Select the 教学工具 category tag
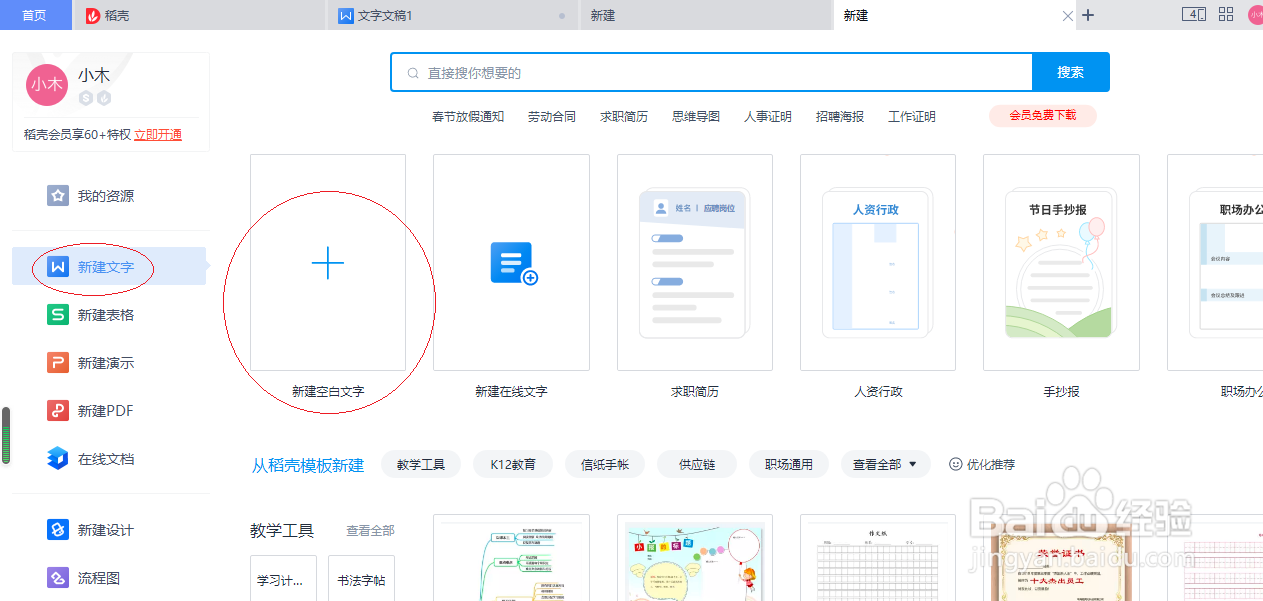The height and width of the screenshot is (601, 1263). tap(421, 464)
